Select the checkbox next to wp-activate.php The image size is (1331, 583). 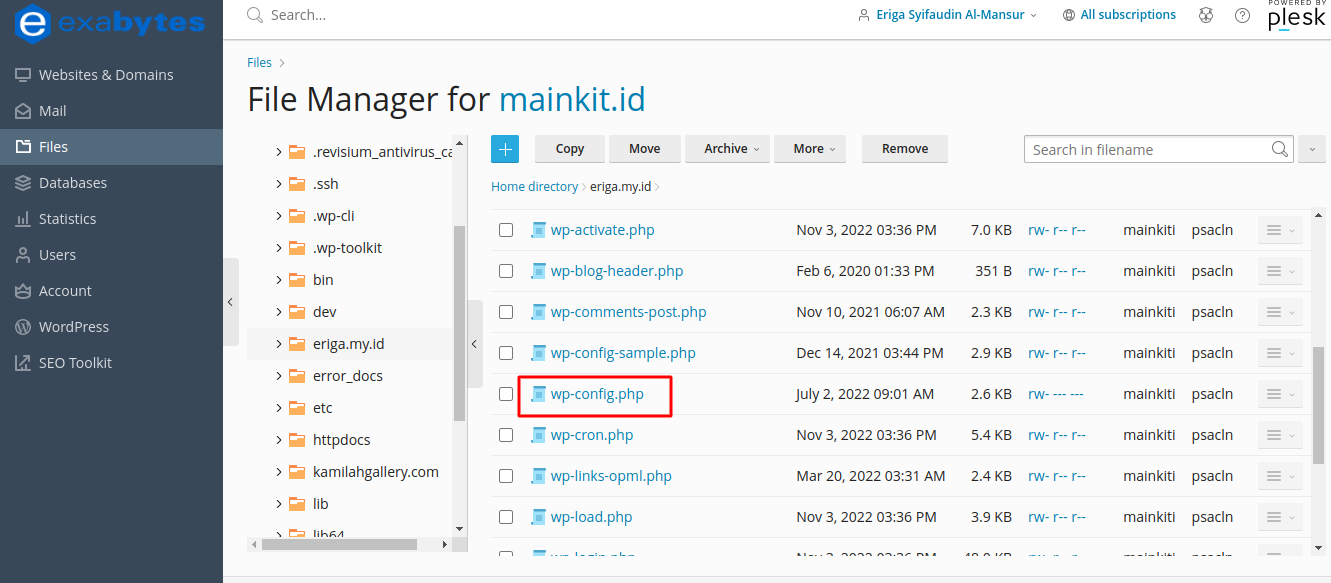pyautogui.click(x=506, y=229)
